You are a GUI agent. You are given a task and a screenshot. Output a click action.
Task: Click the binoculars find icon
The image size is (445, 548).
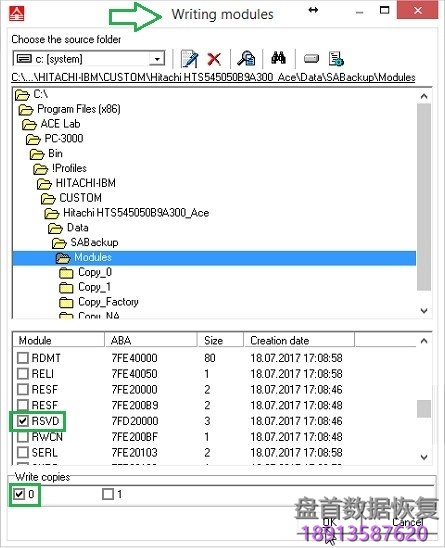point(278,58)
